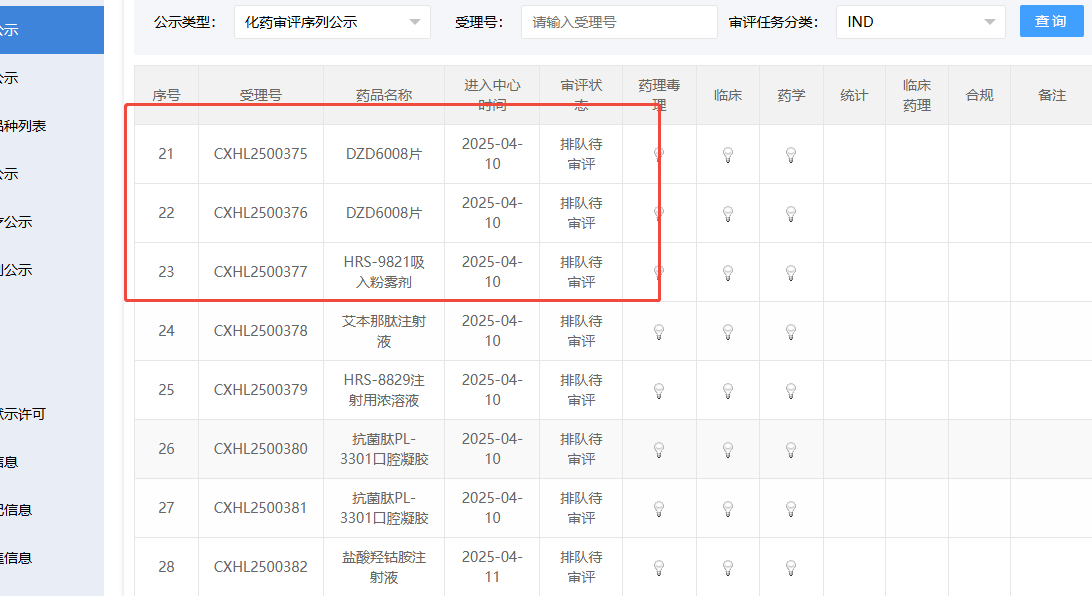
Task: Click the 药品名称 column header
Action: [384, 95]
